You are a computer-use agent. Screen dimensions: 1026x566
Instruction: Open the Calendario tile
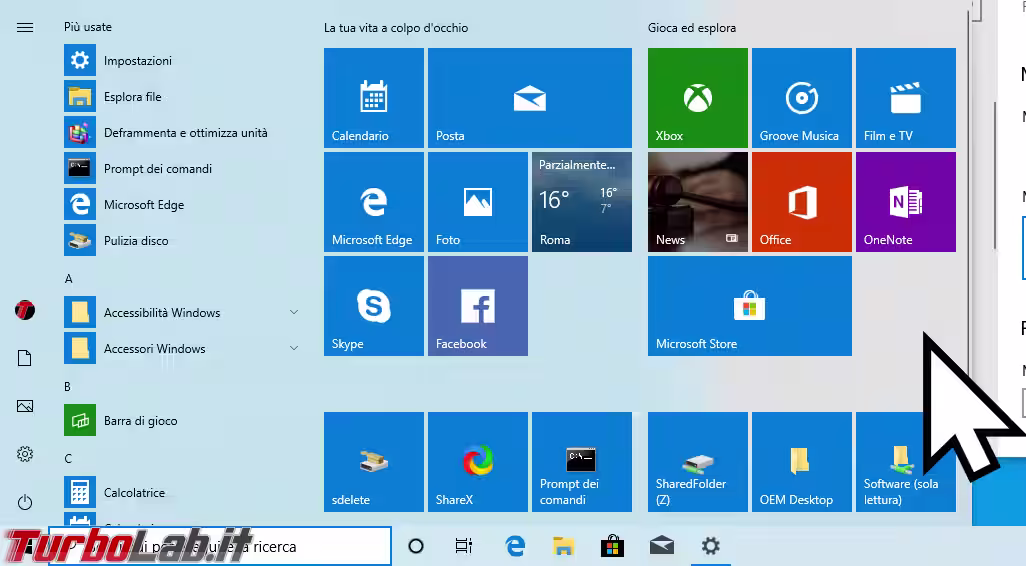click(x=374, y=97)
